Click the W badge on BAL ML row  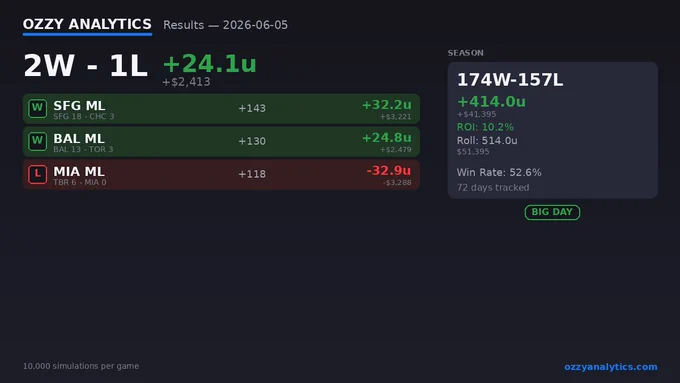tap(37, 141)
